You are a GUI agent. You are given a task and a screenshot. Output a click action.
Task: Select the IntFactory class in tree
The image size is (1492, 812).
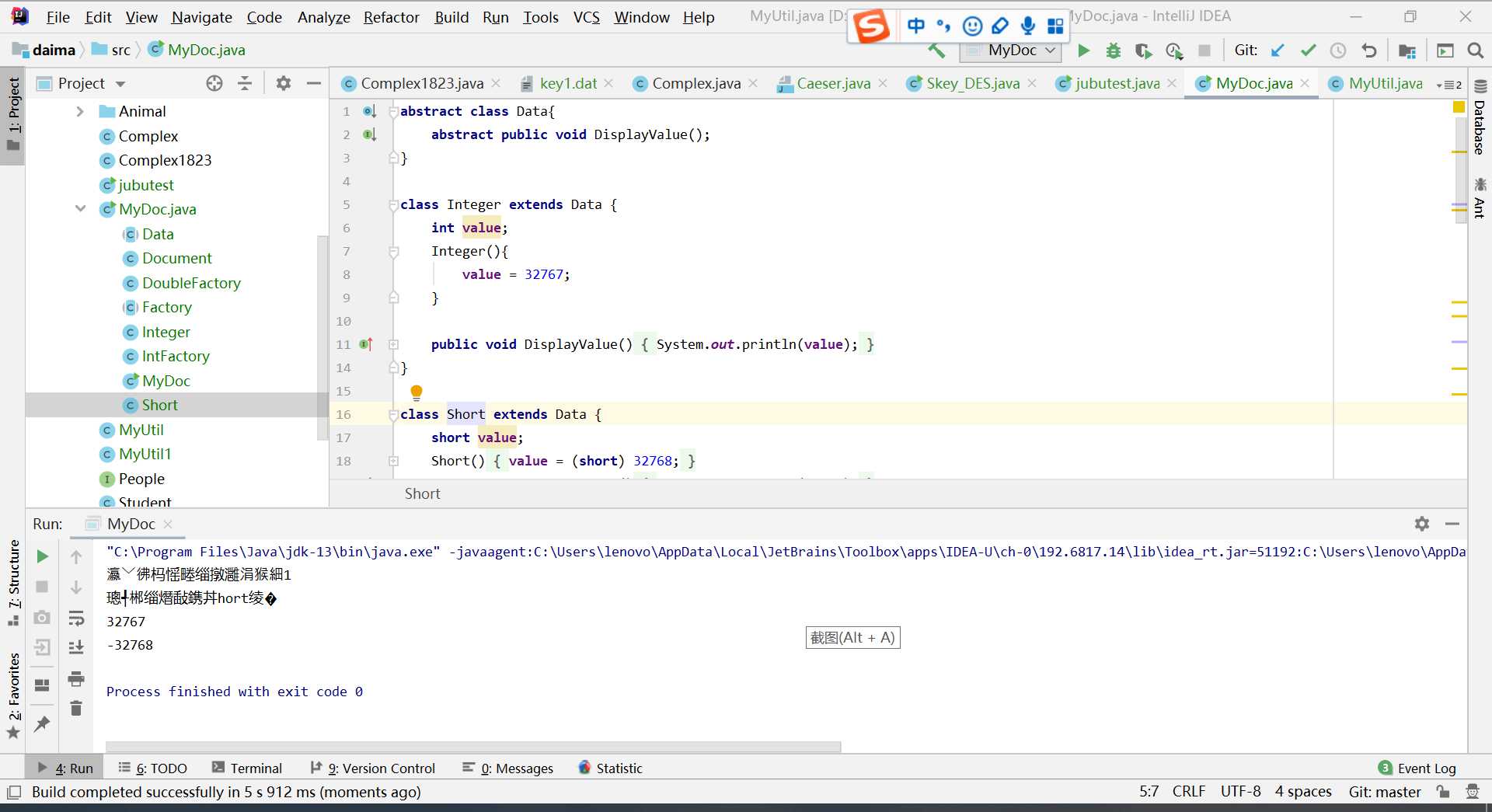[176, 356]
